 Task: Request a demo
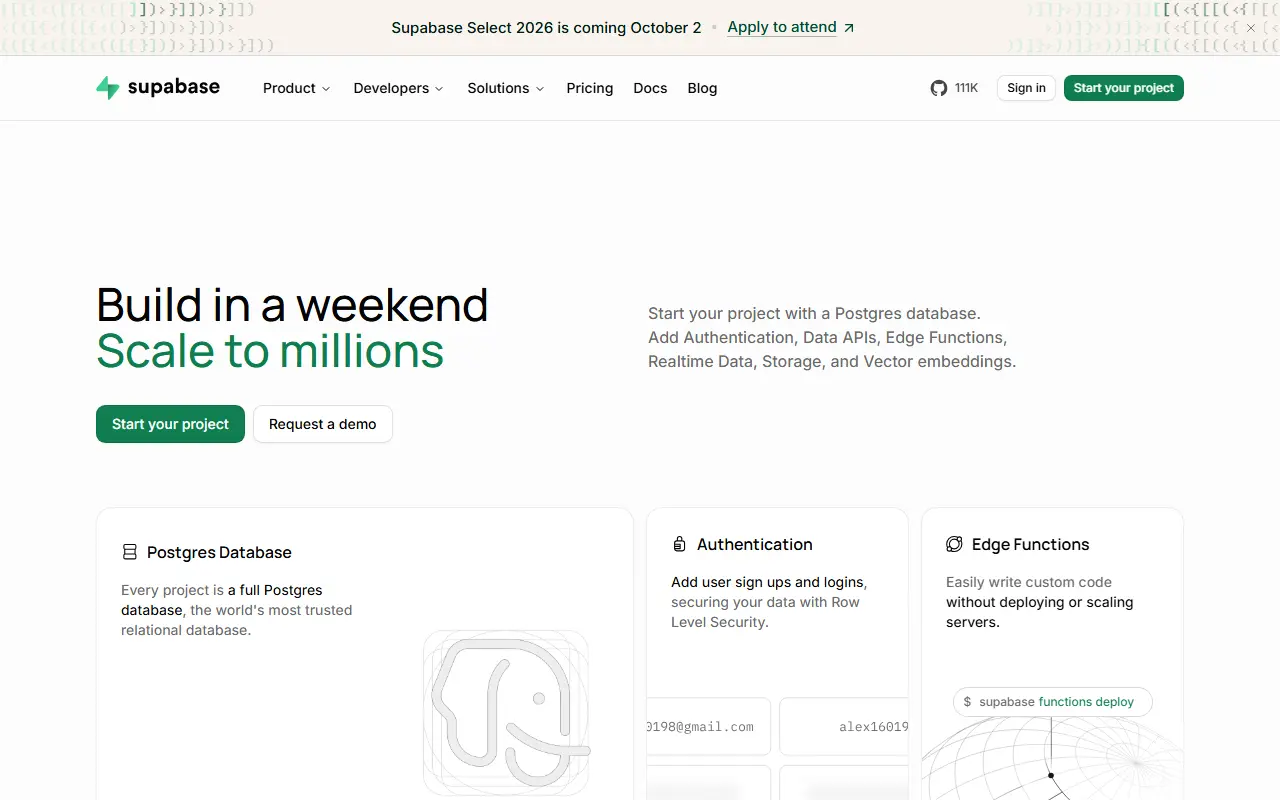pos(323,424)
